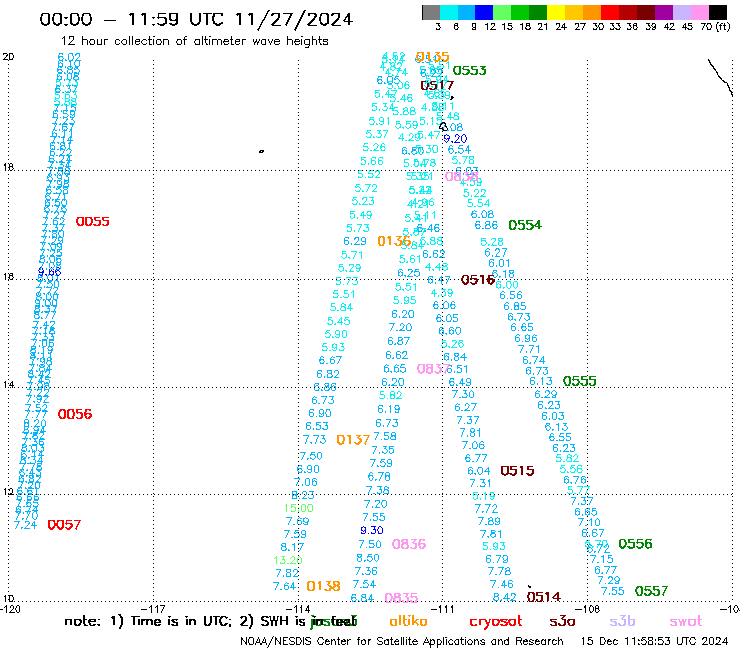Click the yellow swatch in the wave height legend
The width and height of the screenshot is (740, 650).
click(556, 12)
